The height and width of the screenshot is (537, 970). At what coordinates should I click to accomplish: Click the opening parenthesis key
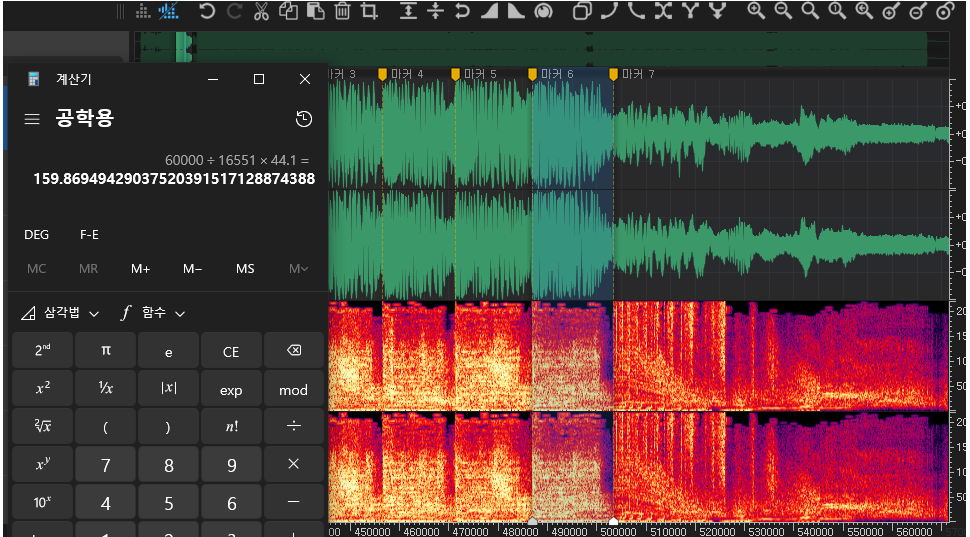click(x=106, y=426)
